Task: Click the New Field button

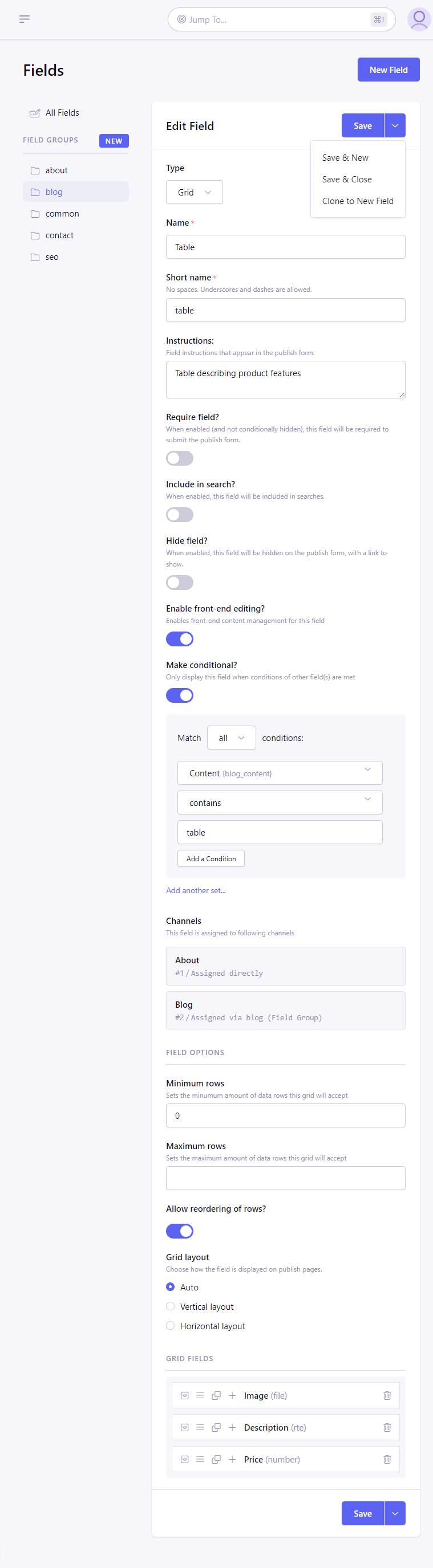Action: pos(389,70)
